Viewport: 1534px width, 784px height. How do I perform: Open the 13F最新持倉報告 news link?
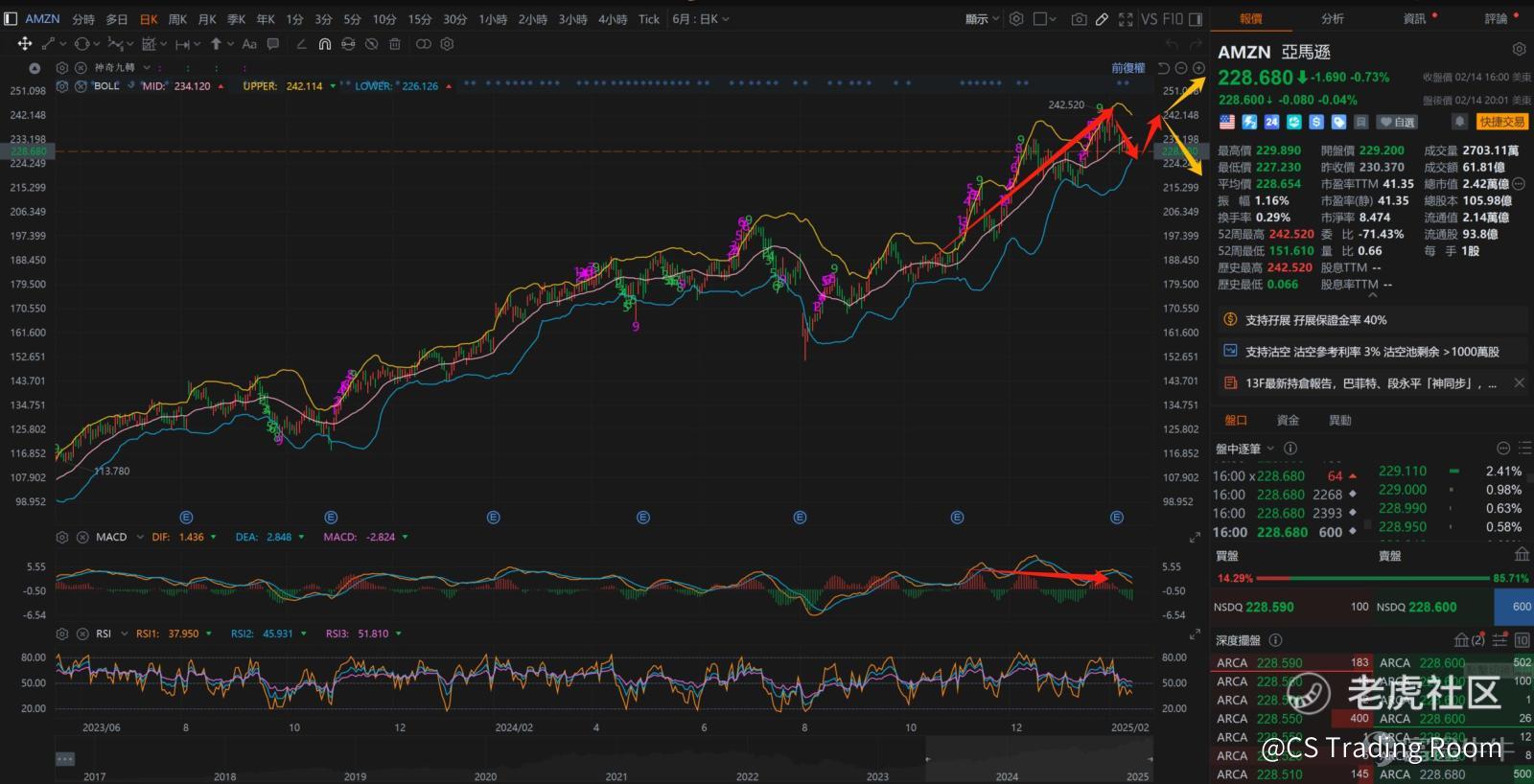point(1370,383)
